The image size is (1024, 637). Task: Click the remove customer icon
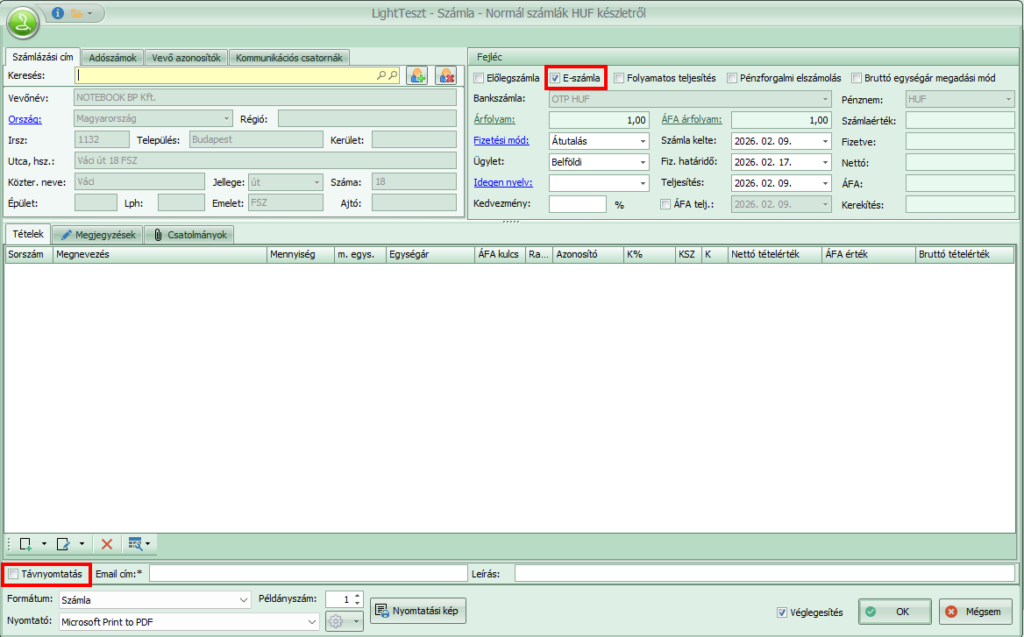tap(446, 75)
